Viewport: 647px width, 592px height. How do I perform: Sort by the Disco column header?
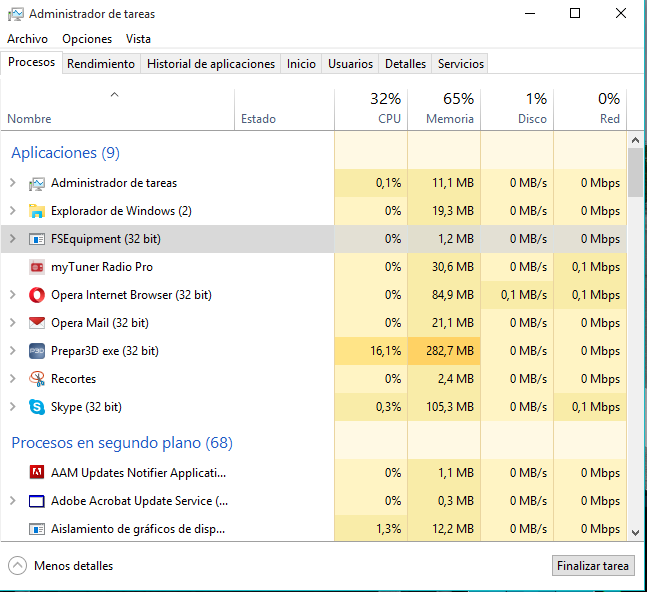click(x=517, y=110)
